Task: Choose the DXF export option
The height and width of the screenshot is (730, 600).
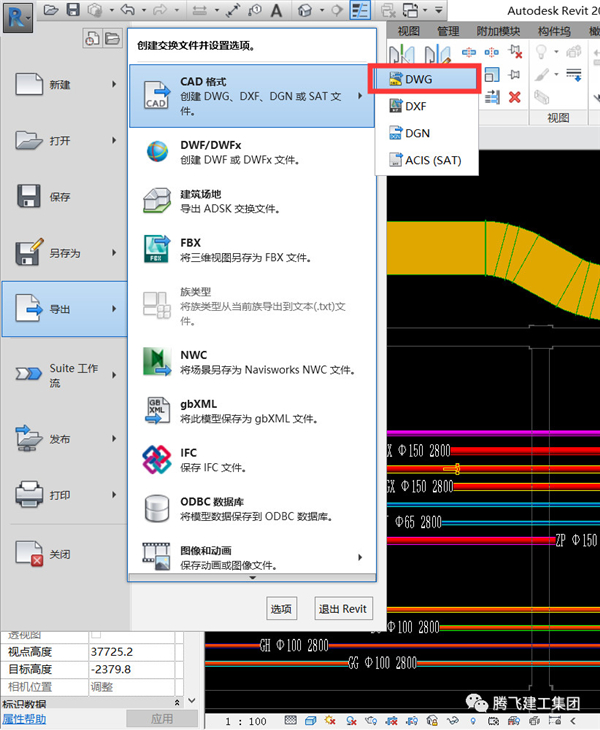Action: pos(417,105)
